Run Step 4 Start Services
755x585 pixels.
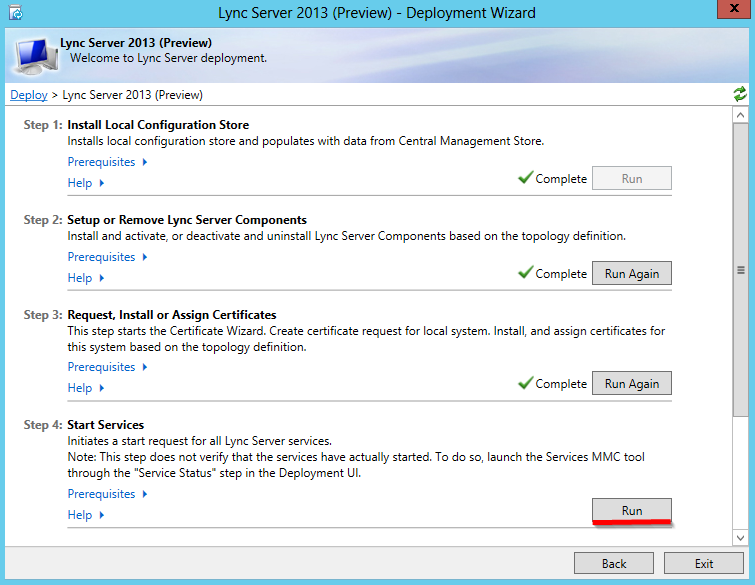[632, 510]
